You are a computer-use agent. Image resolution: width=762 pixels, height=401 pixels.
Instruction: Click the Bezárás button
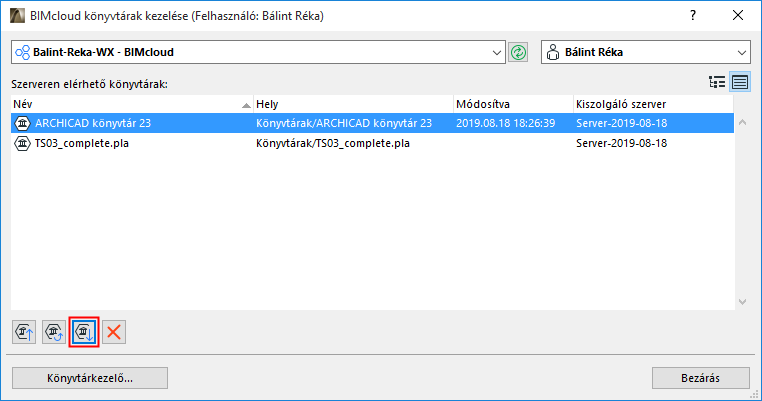700,378
